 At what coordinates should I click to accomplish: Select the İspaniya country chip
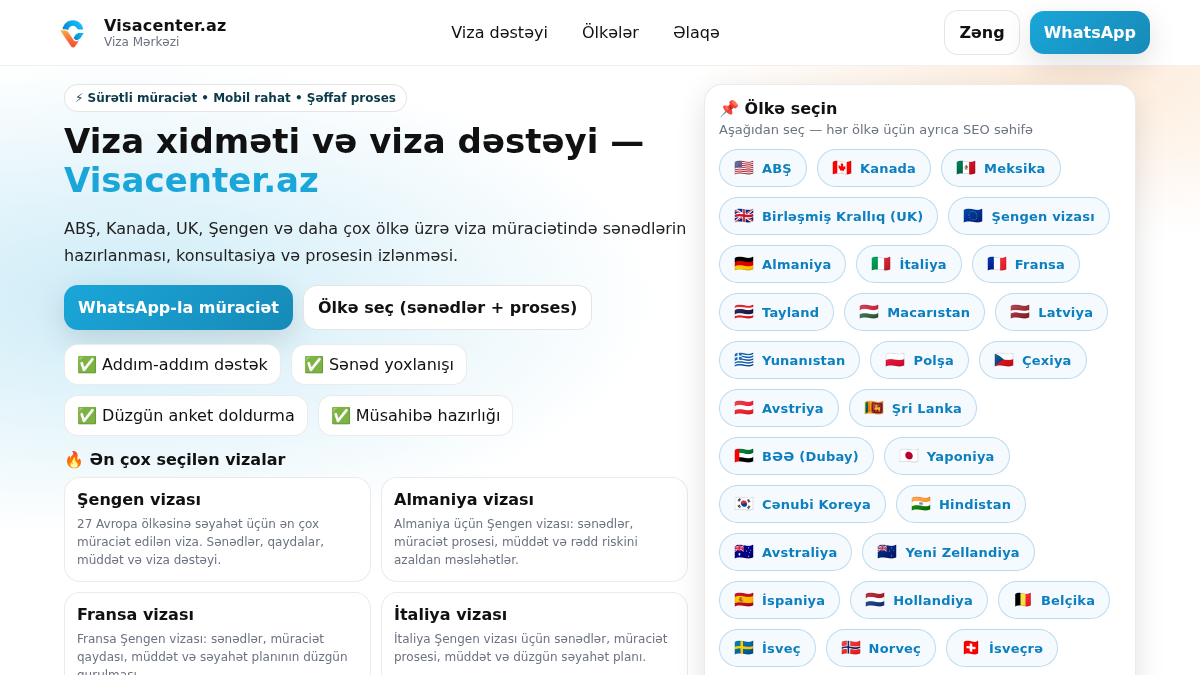click(779, 600)
